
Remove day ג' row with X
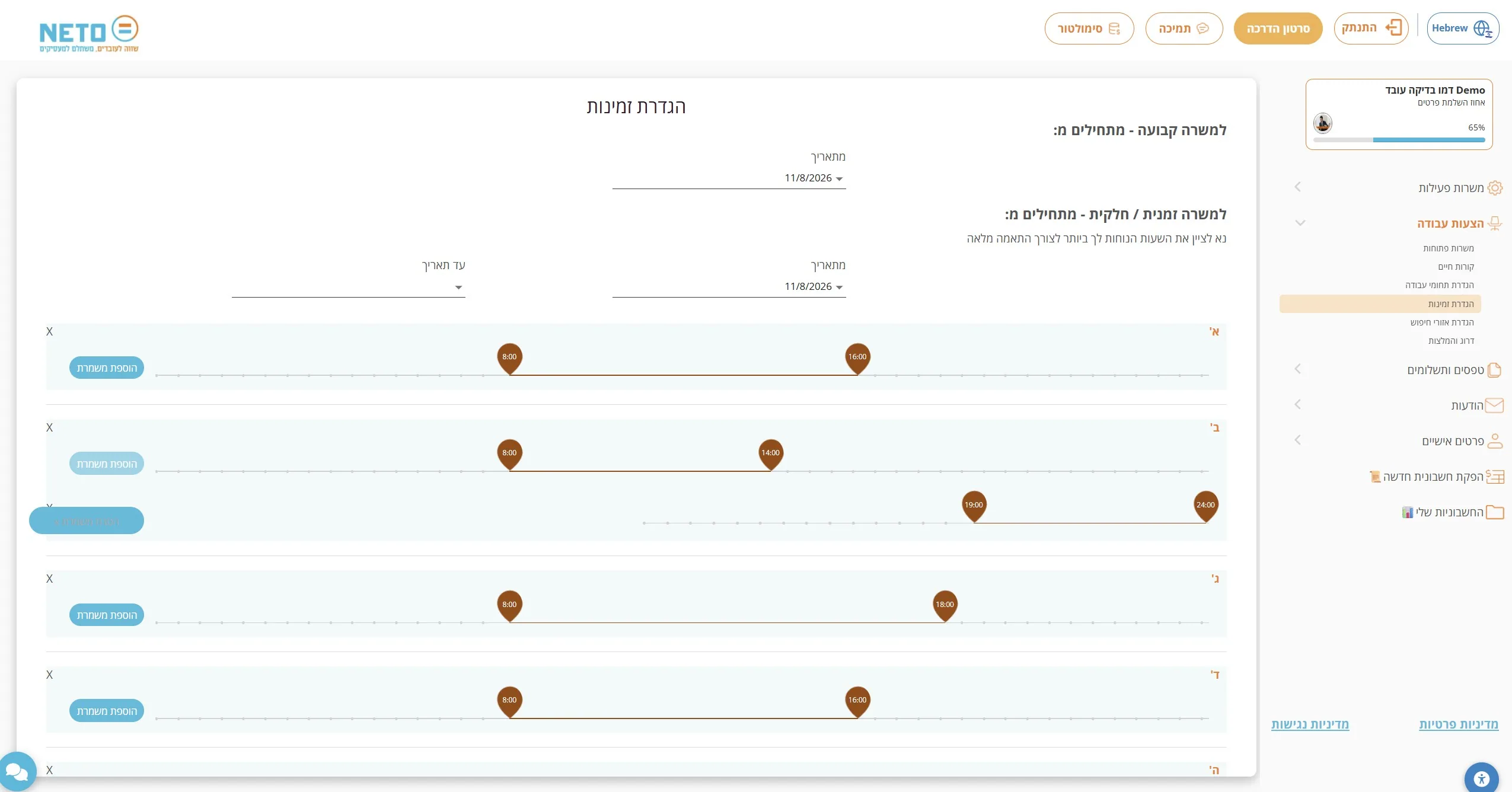[x=50, y=579]
